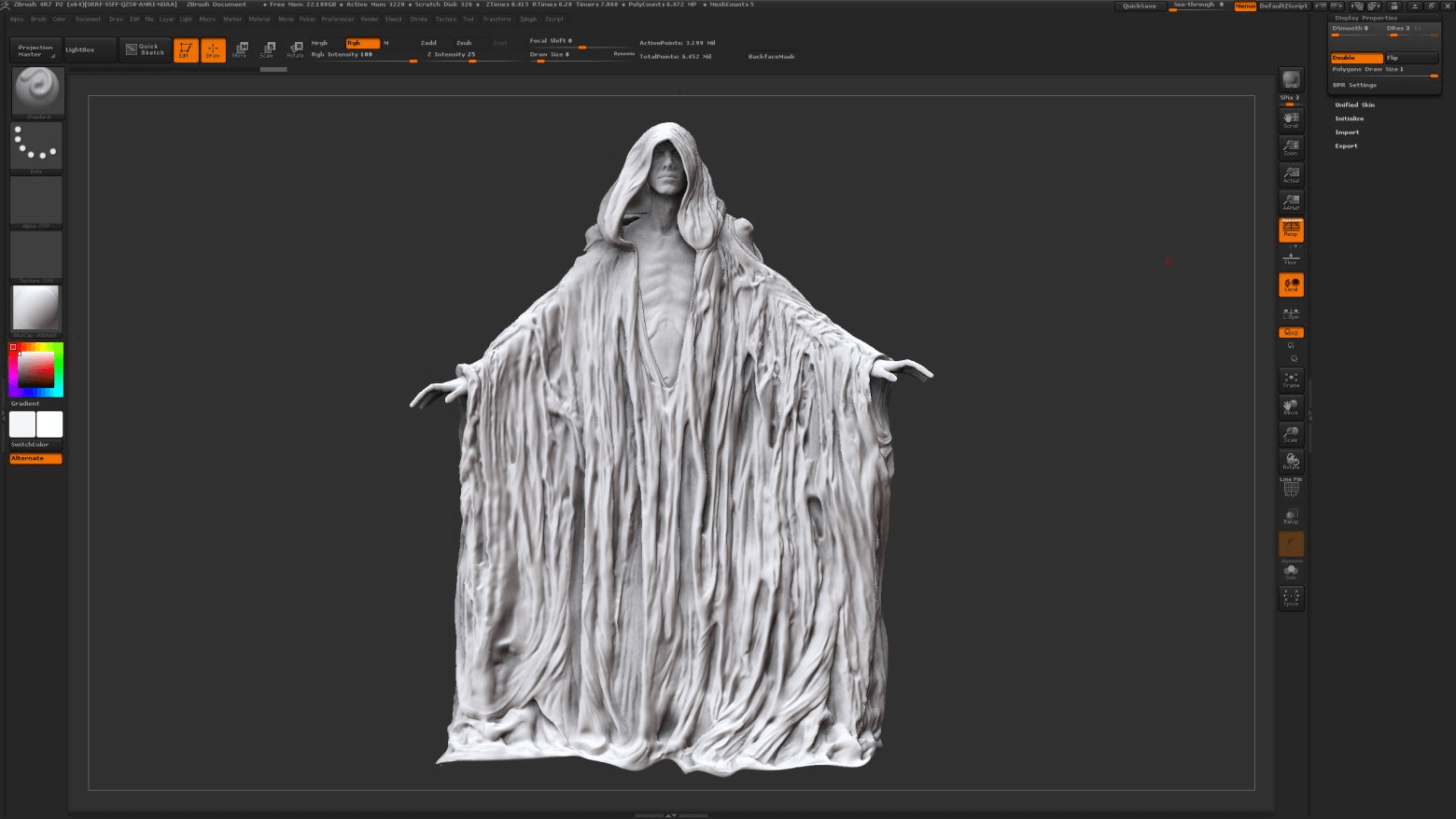Enable Solo mode icon

(1291, 572)
